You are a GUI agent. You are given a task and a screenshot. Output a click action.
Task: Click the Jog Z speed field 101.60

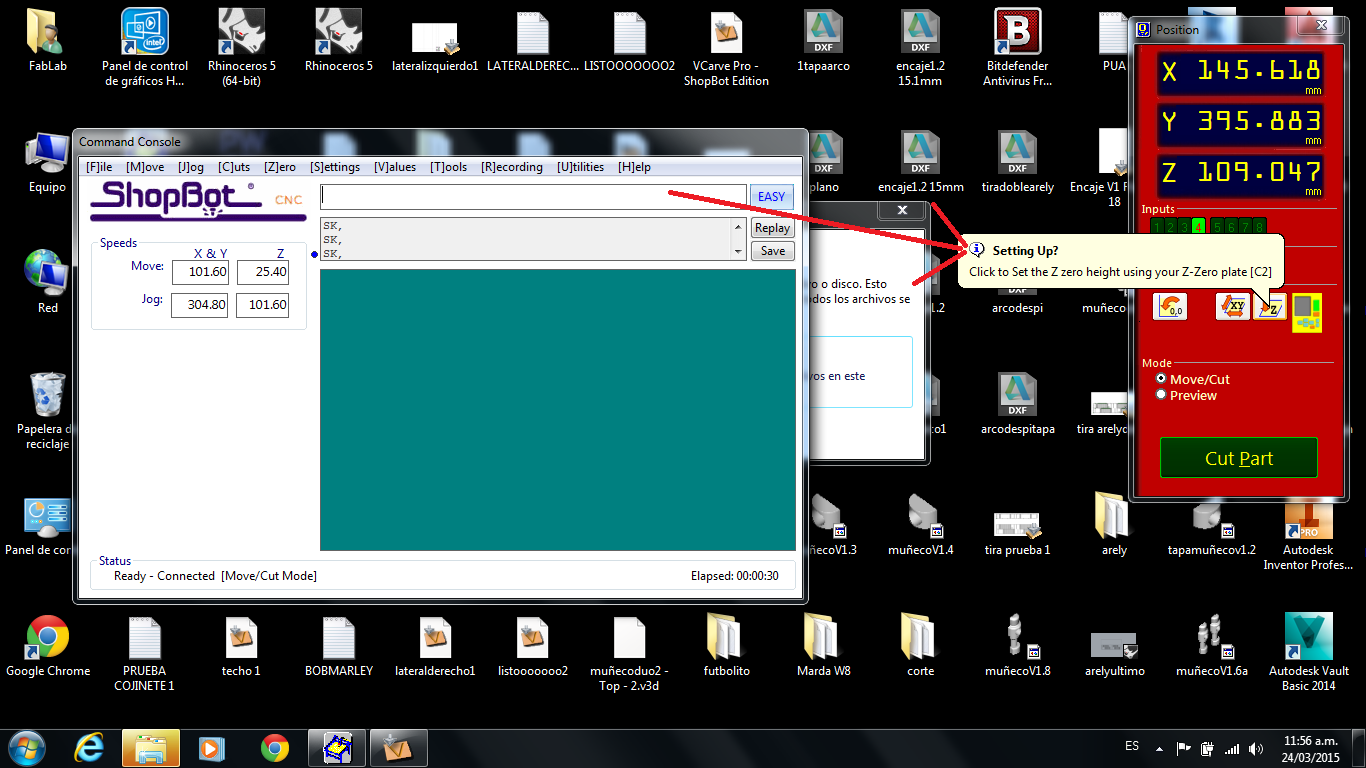[x=263, y=305]
